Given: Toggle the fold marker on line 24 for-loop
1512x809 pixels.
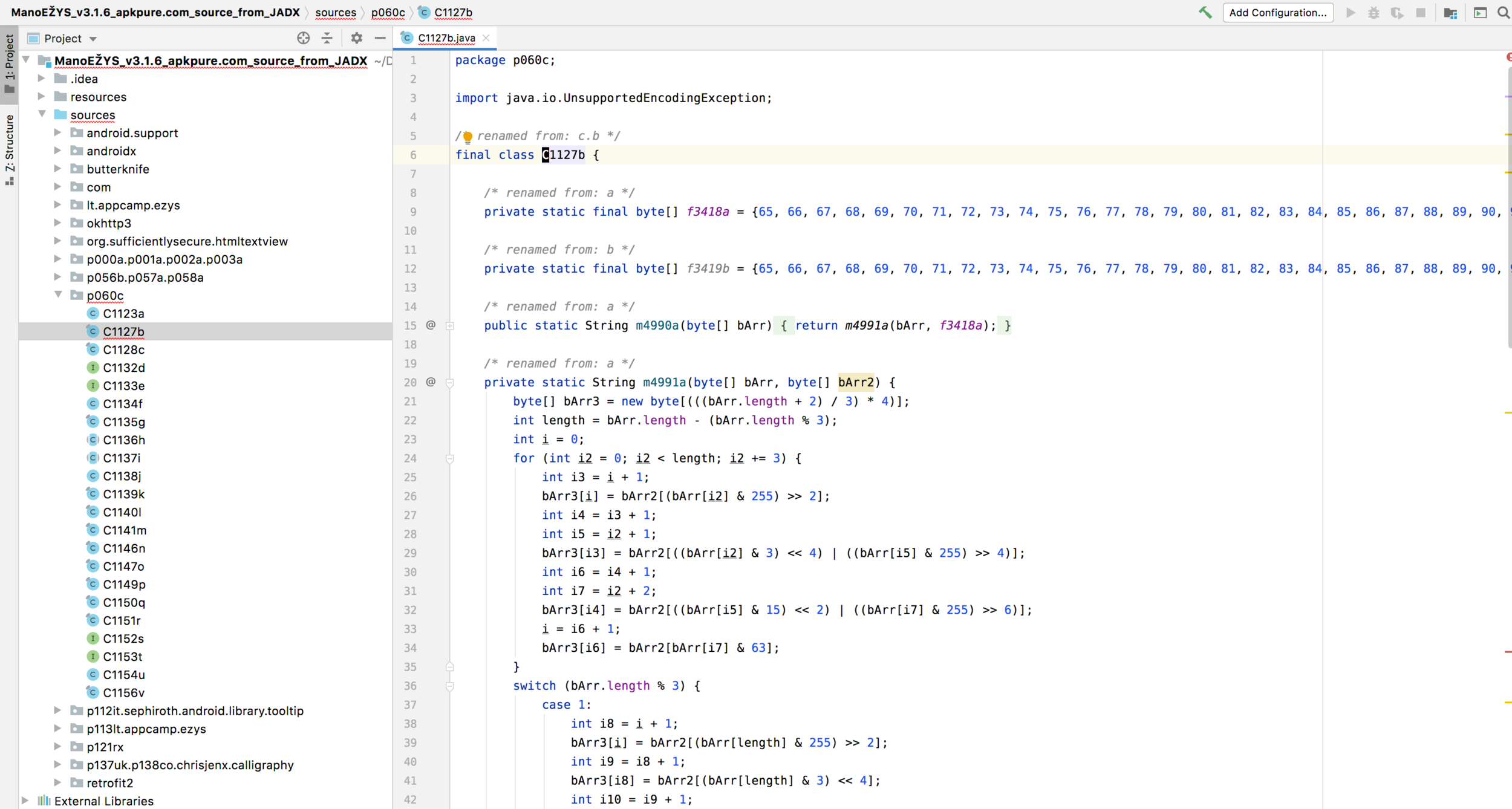Looking at the screenshot, I should pyautogui.click(x=450, y=459).
